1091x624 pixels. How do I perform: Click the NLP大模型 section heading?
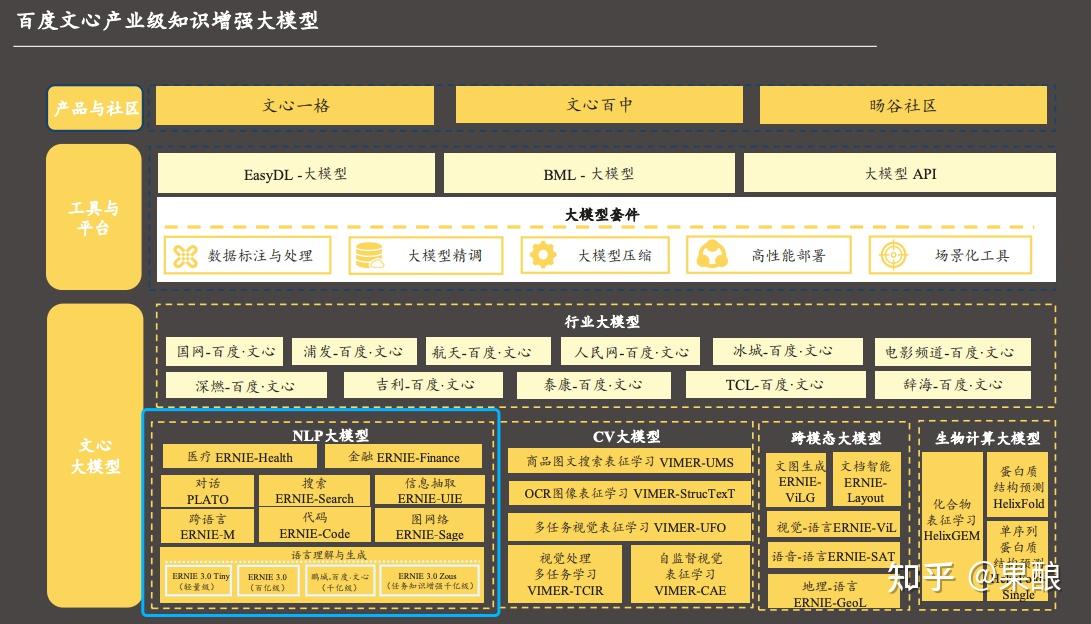331,435
